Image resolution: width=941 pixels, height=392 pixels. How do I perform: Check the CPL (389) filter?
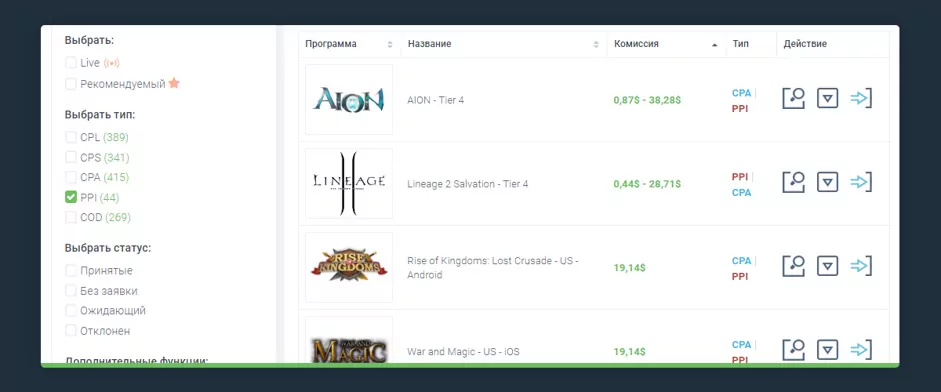[x=71, y=137]
